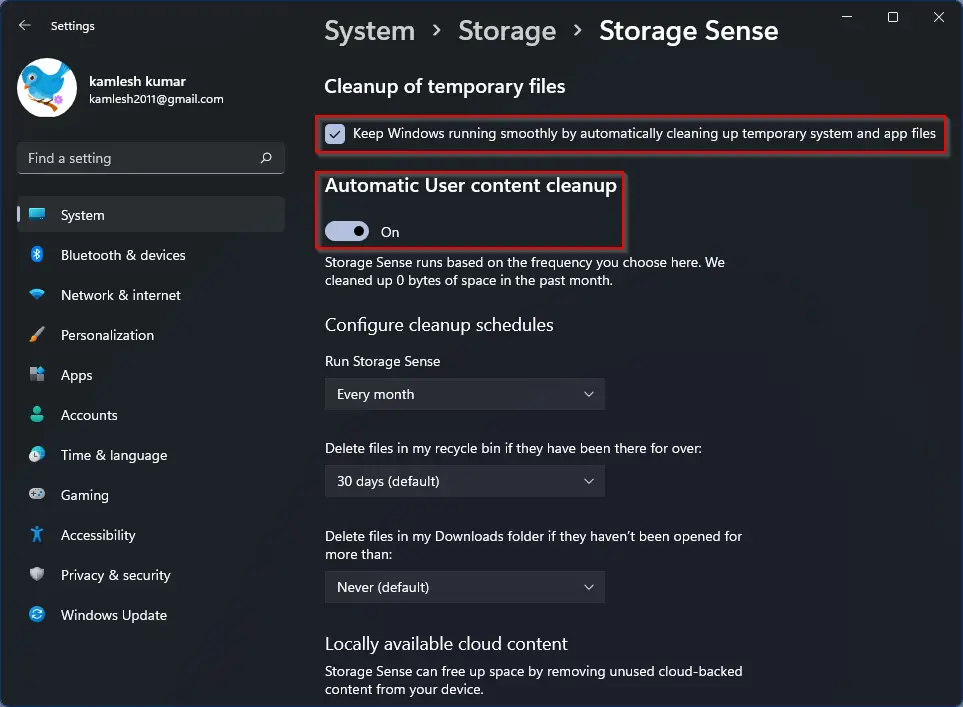Open the Run Storage Sense dropdown
Screen dimensions: 963x707
click(x=465, y=394)
